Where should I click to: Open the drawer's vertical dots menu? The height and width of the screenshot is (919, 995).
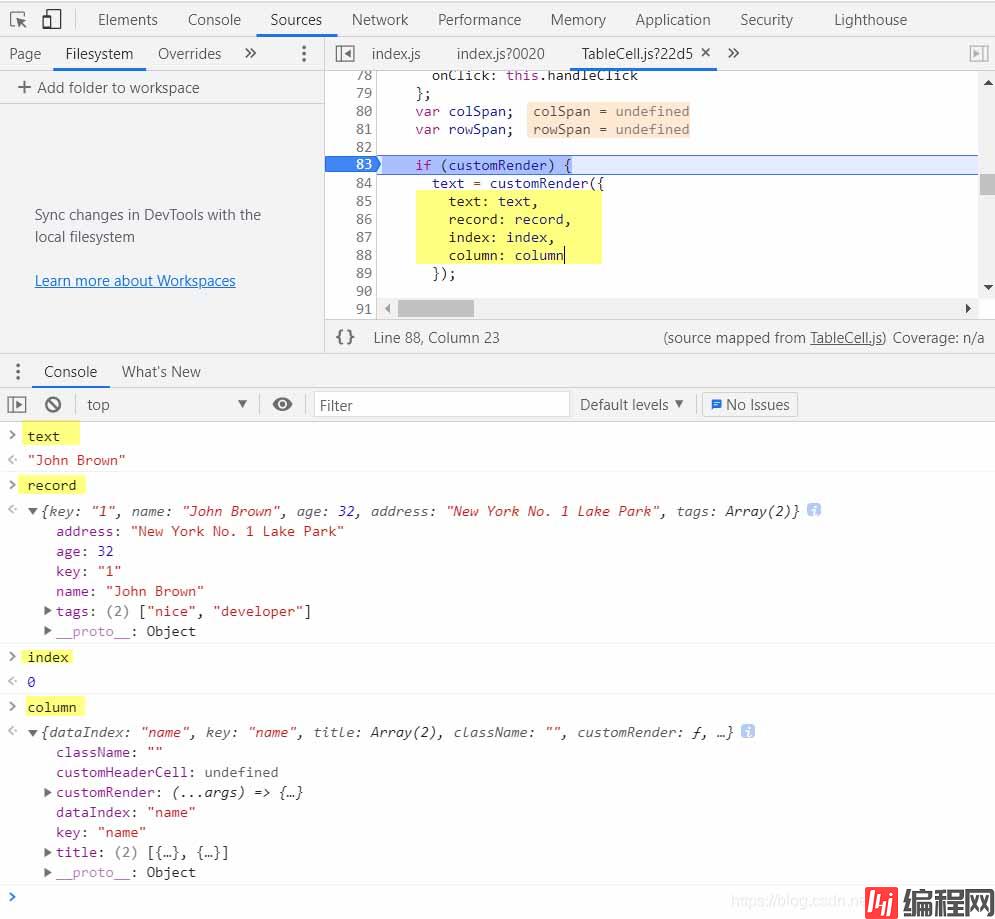[x=17, y=372]
